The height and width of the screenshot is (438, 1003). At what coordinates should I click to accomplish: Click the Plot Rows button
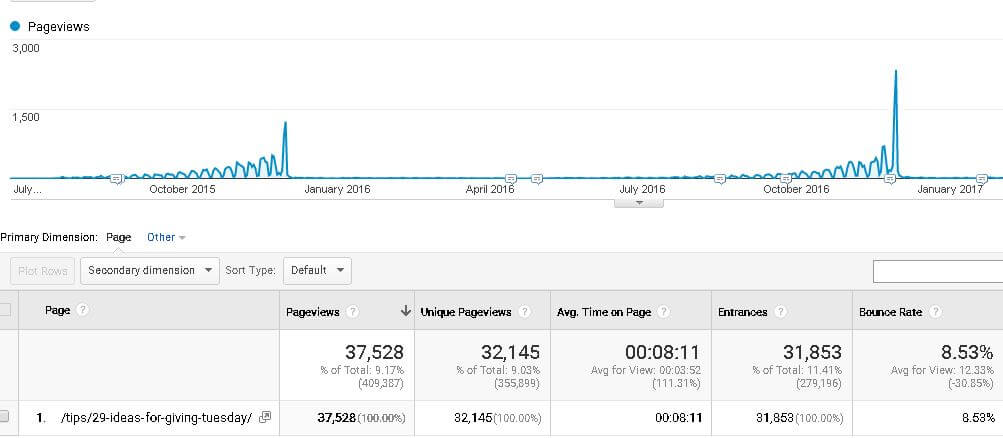(x=43, y=270)
